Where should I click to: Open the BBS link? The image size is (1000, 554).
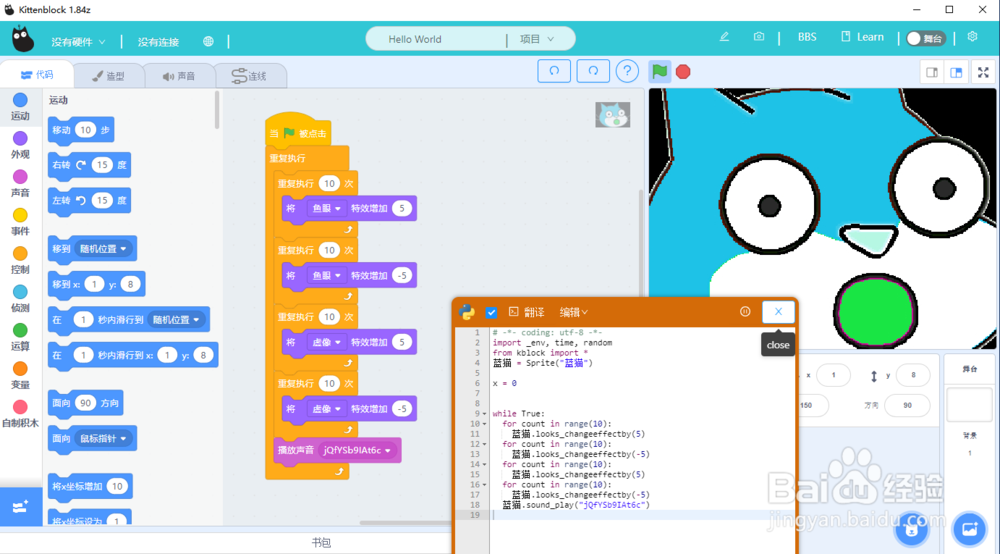pos(807,37)
